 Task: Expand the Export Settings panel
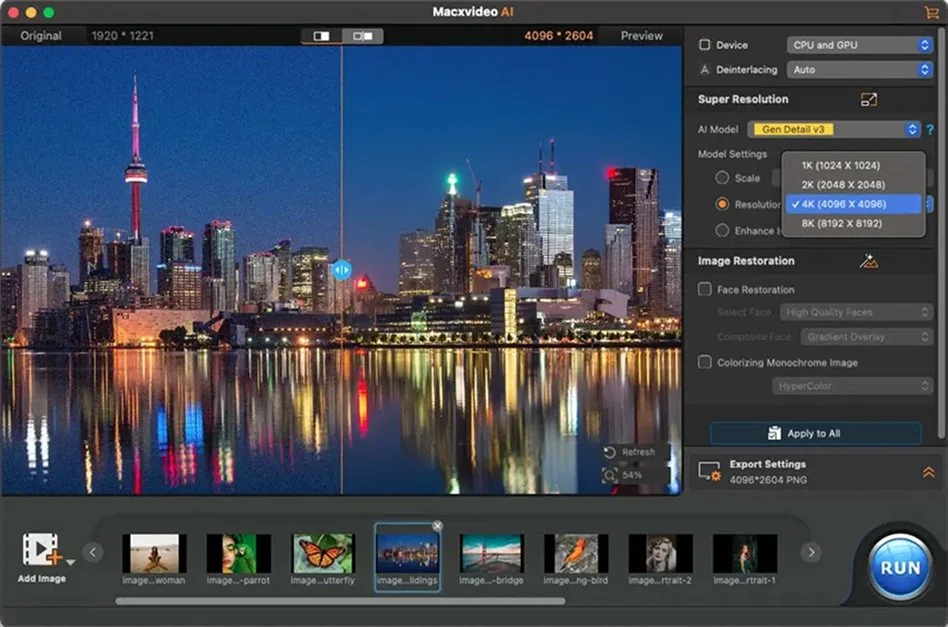pyautogui.click(x=928, y=472)
